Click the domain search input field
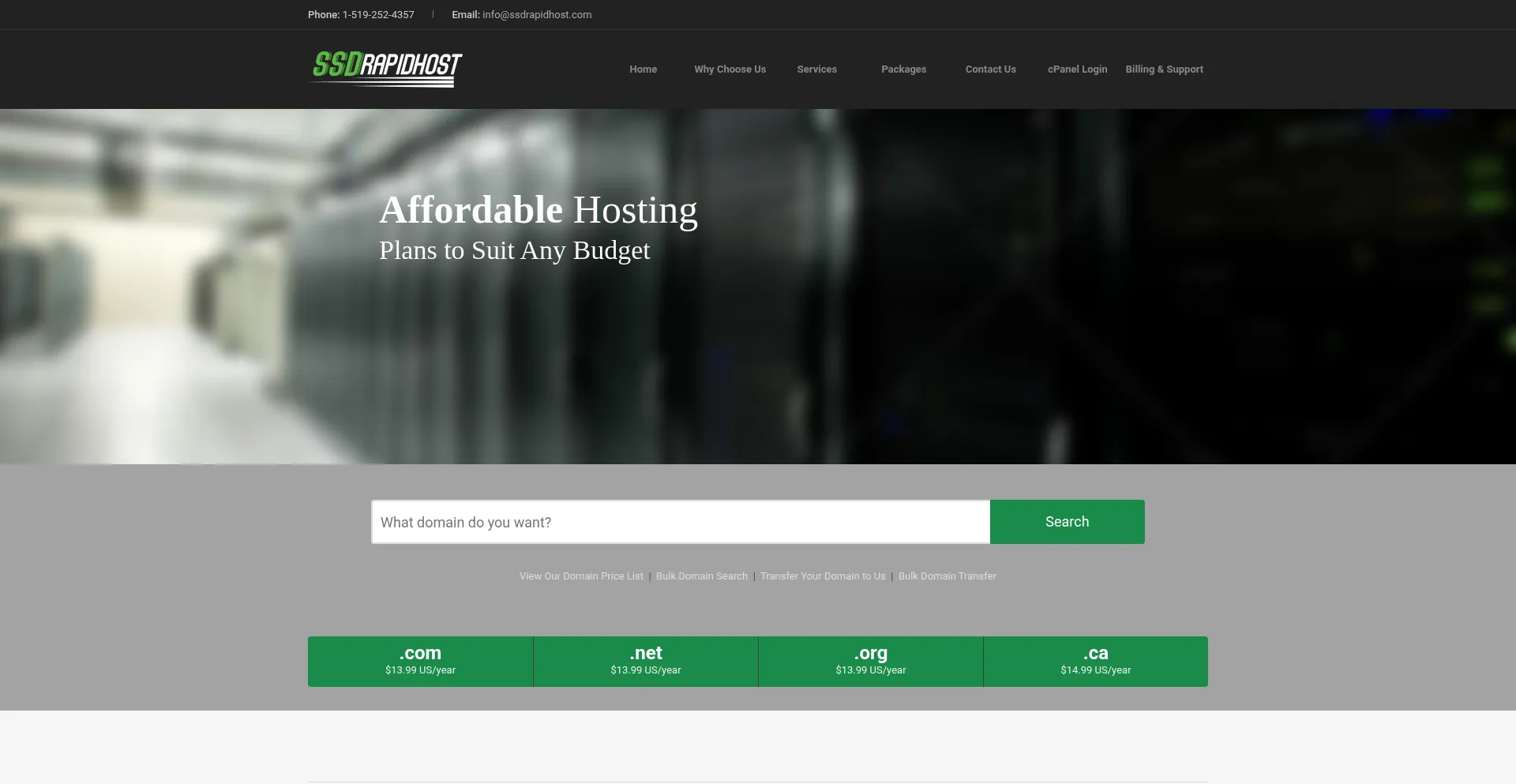The image size is (1516, 784). 679,521
